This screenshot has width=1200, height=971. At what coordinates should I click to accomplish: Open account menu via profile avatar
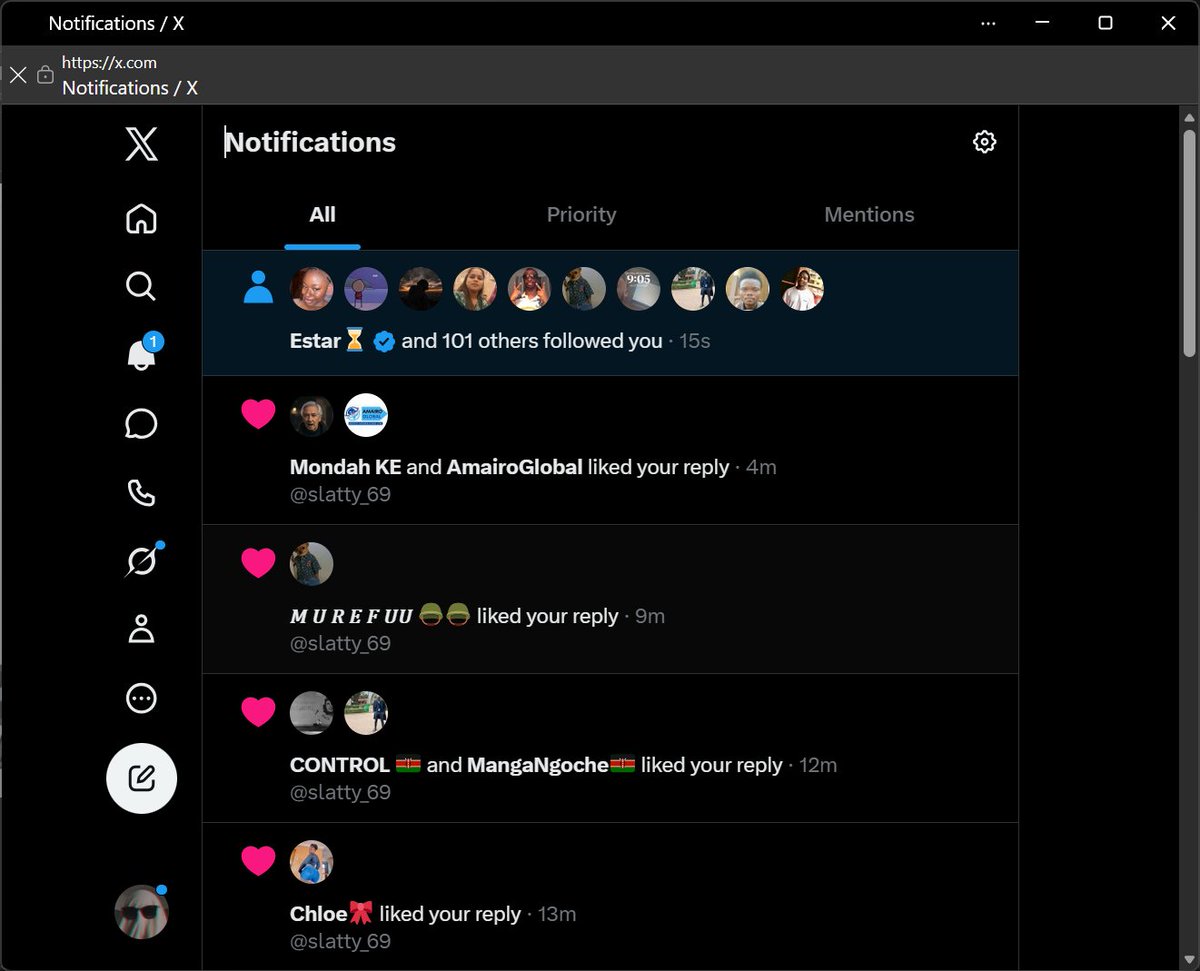[x=141, y=912]
